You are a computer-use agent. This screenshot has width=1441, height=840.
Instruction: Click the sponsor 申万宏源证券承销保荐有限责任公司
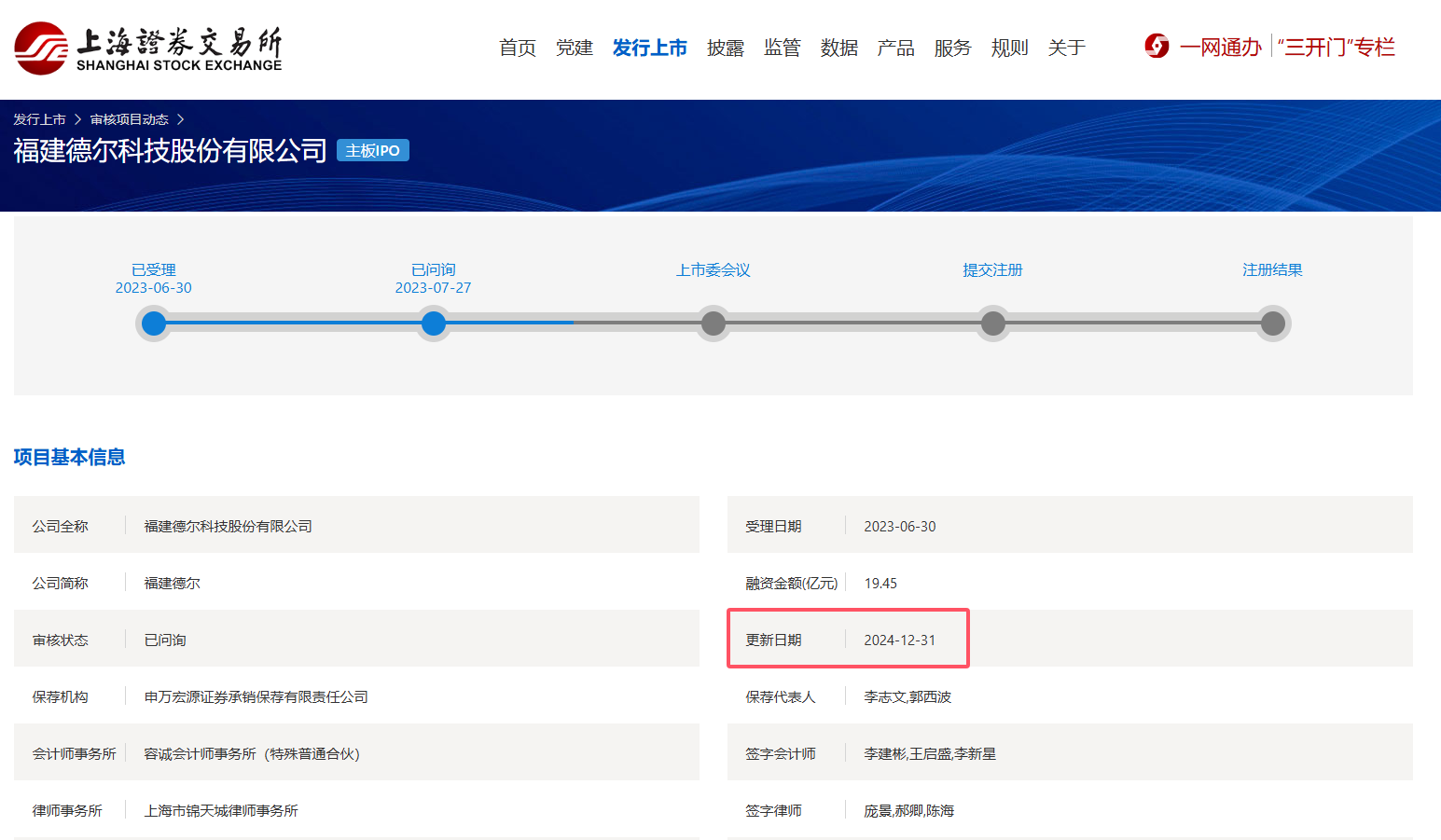click(x=256, y=696)
